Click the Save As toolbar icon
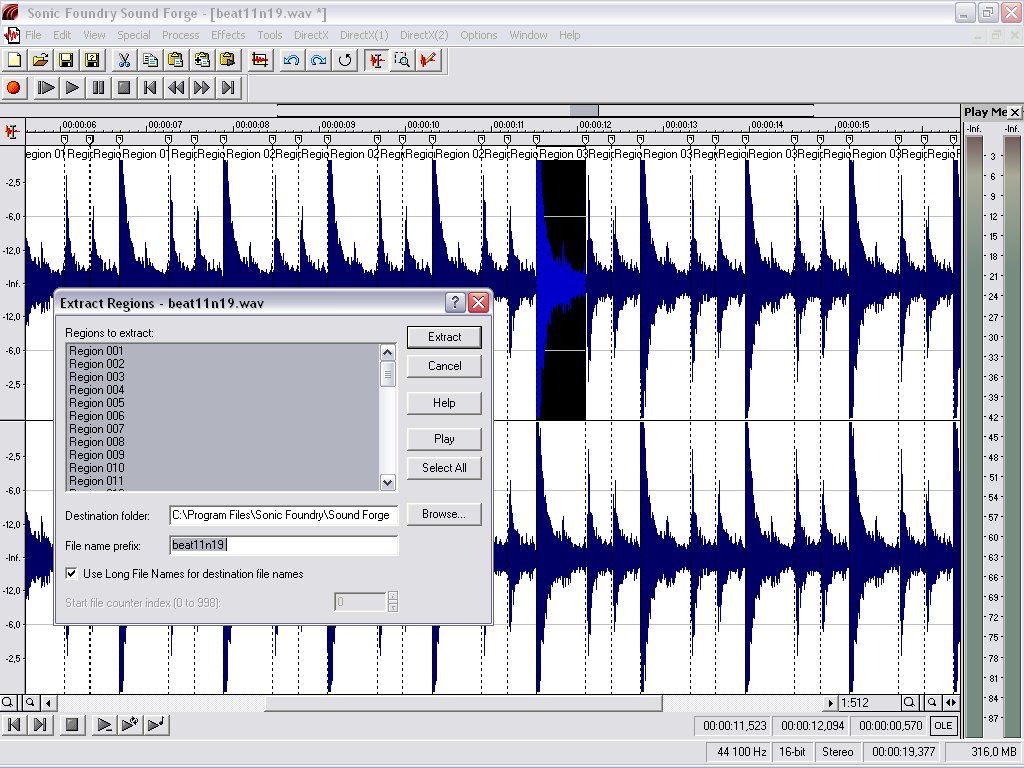 pos(92,60)
